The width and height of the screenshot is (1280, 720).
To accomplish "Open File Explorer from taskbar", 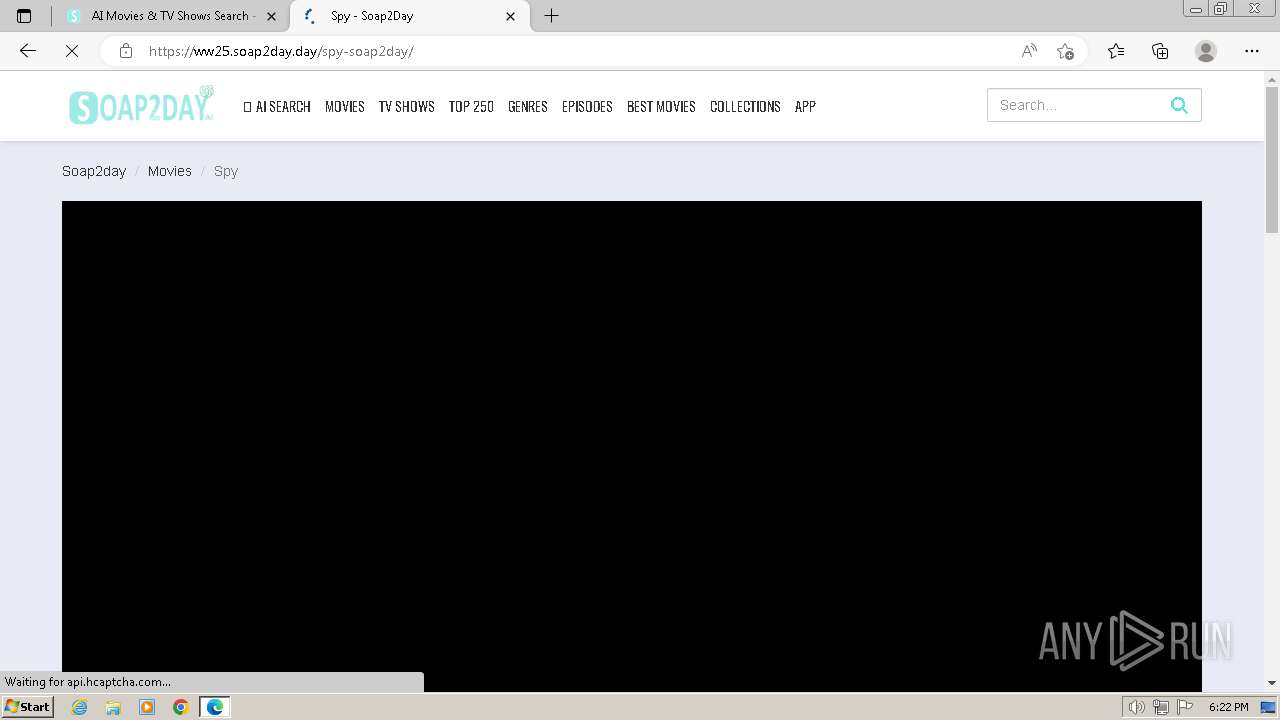I will (113, 707).
